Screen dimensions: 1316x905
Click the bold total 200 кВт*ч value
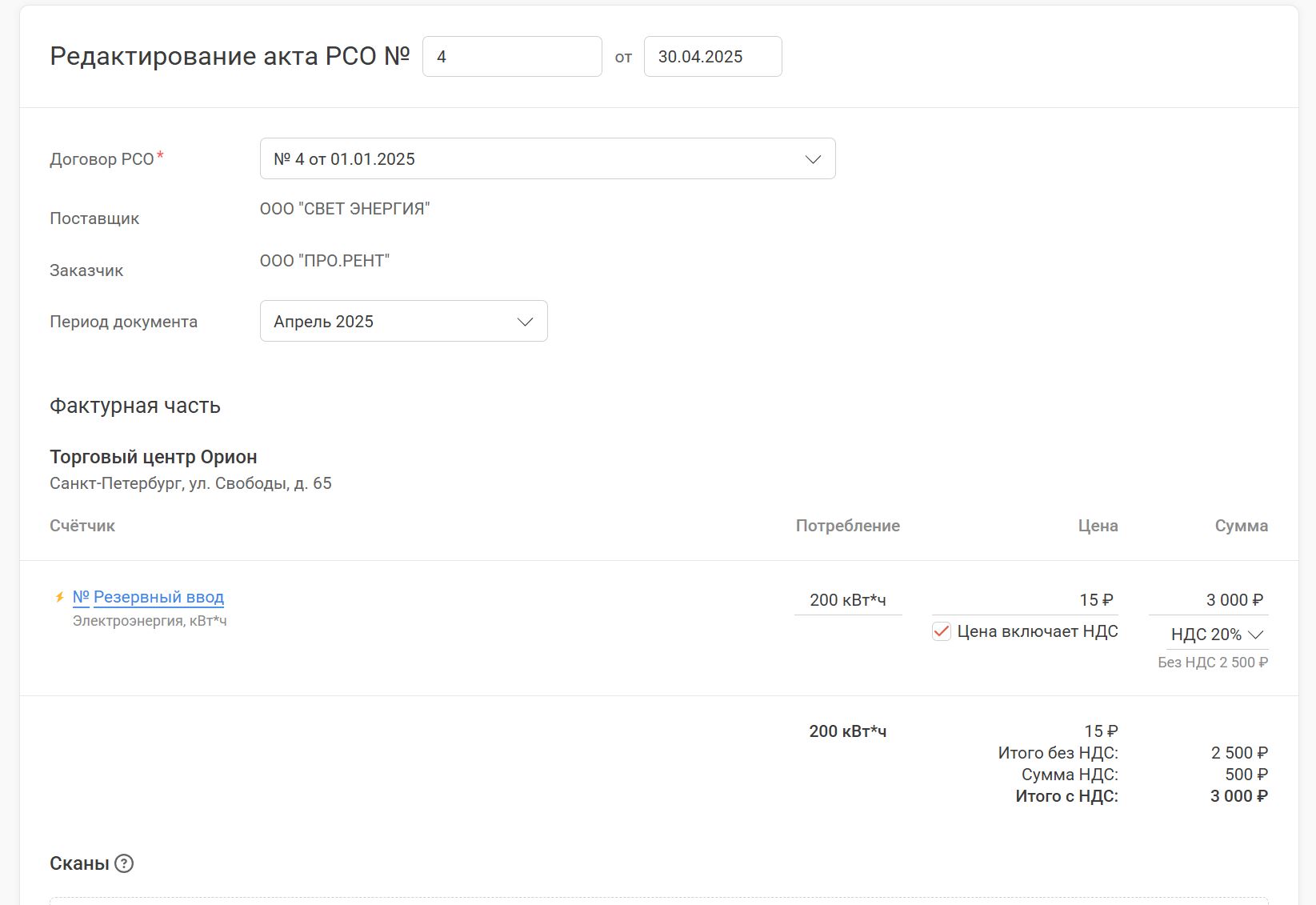(x=848, y=731)
